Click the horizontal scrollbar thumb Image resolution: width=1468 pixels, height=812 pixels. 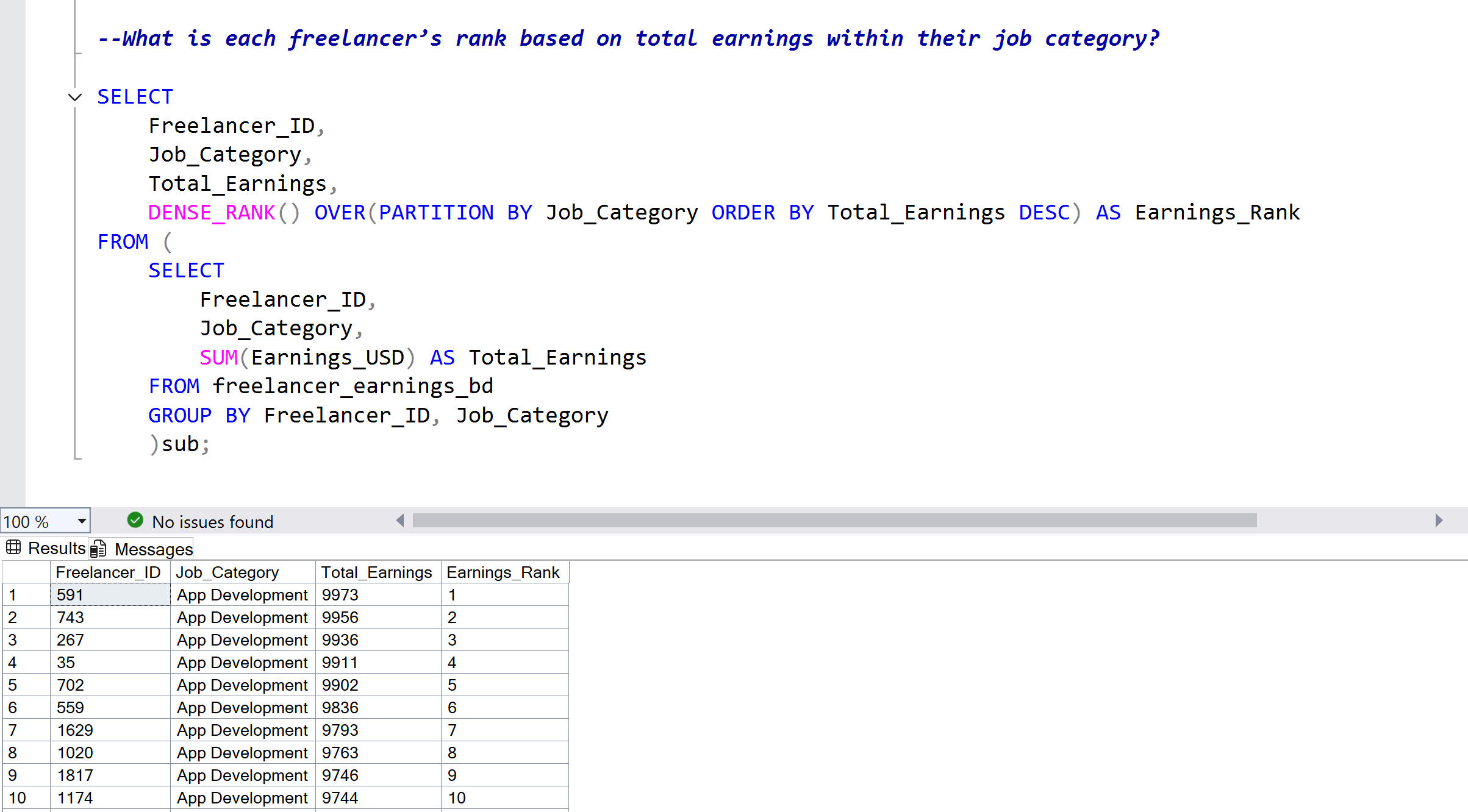(834, 521)
